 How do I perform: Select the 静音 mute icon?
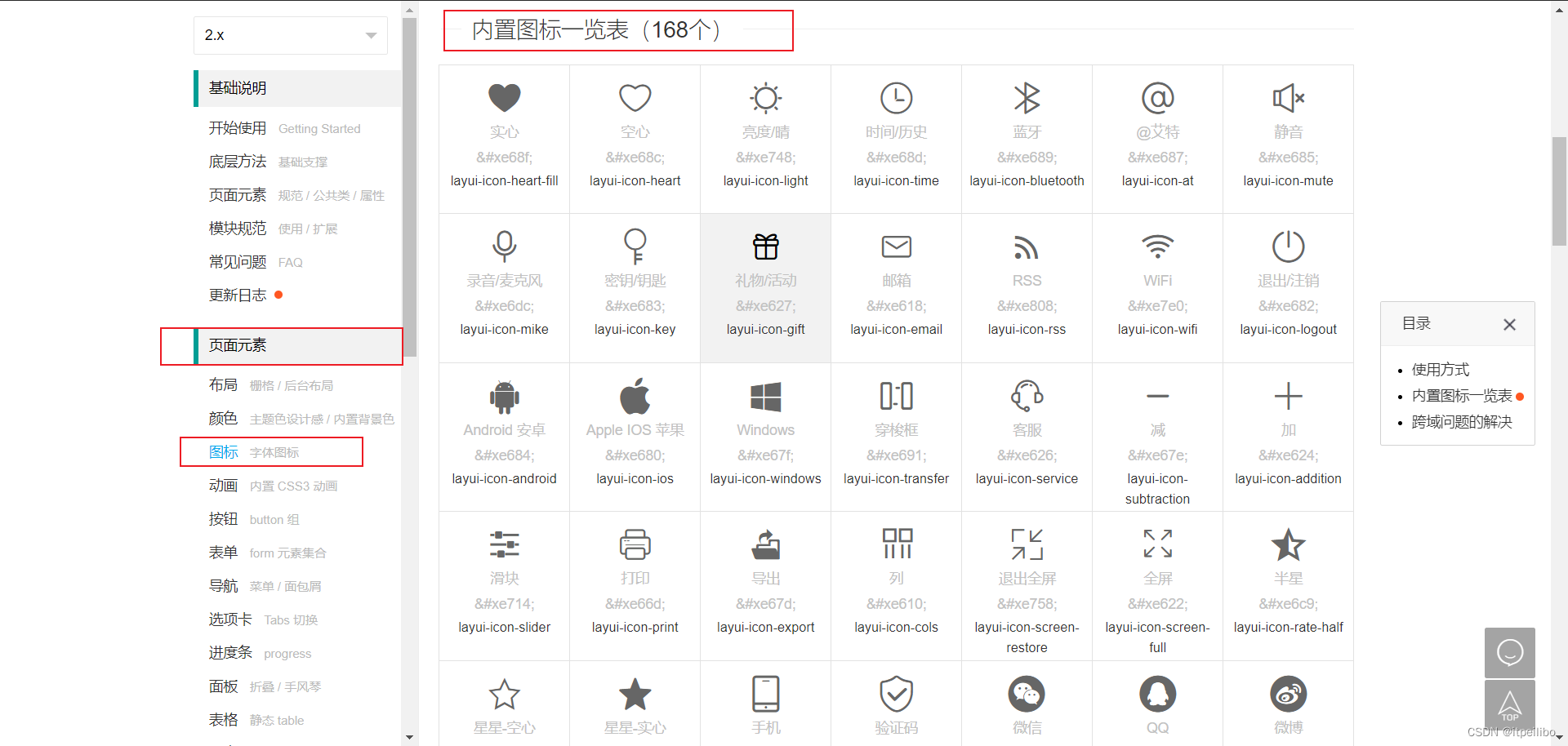[x=1288, y=98]
